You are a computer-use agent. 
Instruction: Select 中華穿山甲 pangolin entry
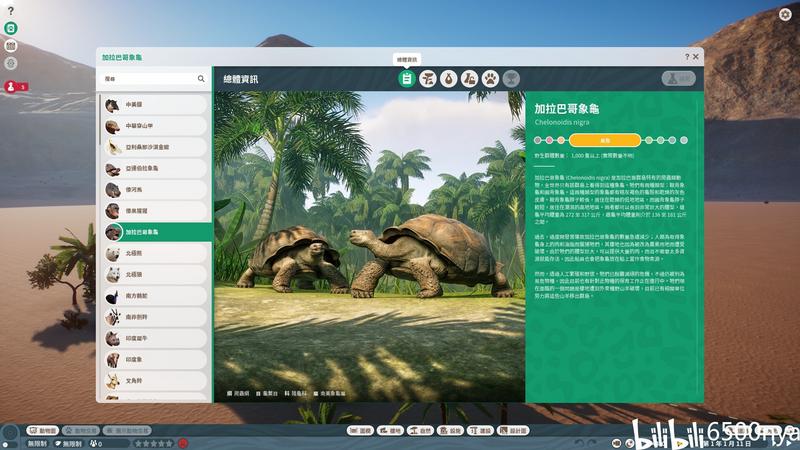(x=156, y=126)
